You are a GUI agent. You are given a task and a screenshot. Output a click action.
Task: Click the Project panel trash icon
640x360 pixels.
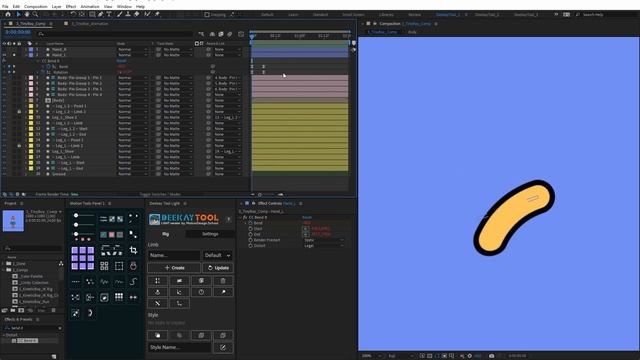(53, 311)
